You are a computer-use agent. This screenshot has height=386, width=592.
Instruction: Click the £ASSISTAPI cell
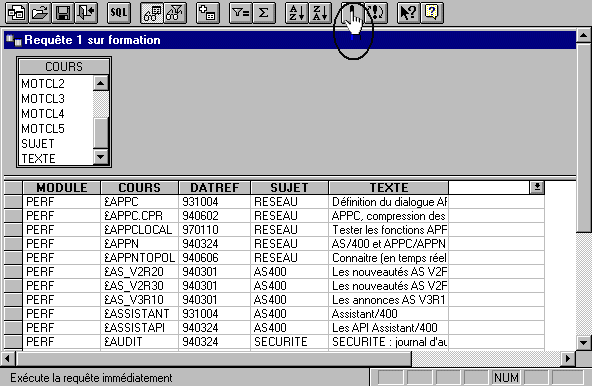(139, 327)
